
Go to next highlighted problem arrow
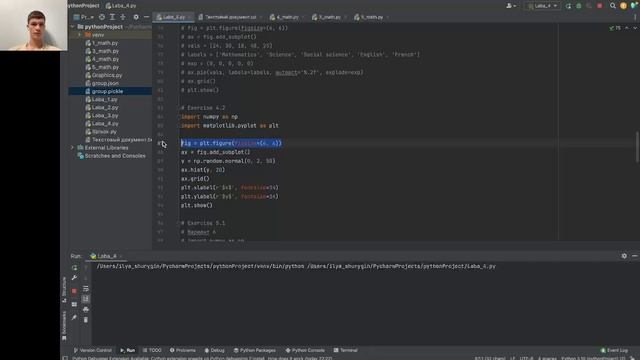coord(635,28)
